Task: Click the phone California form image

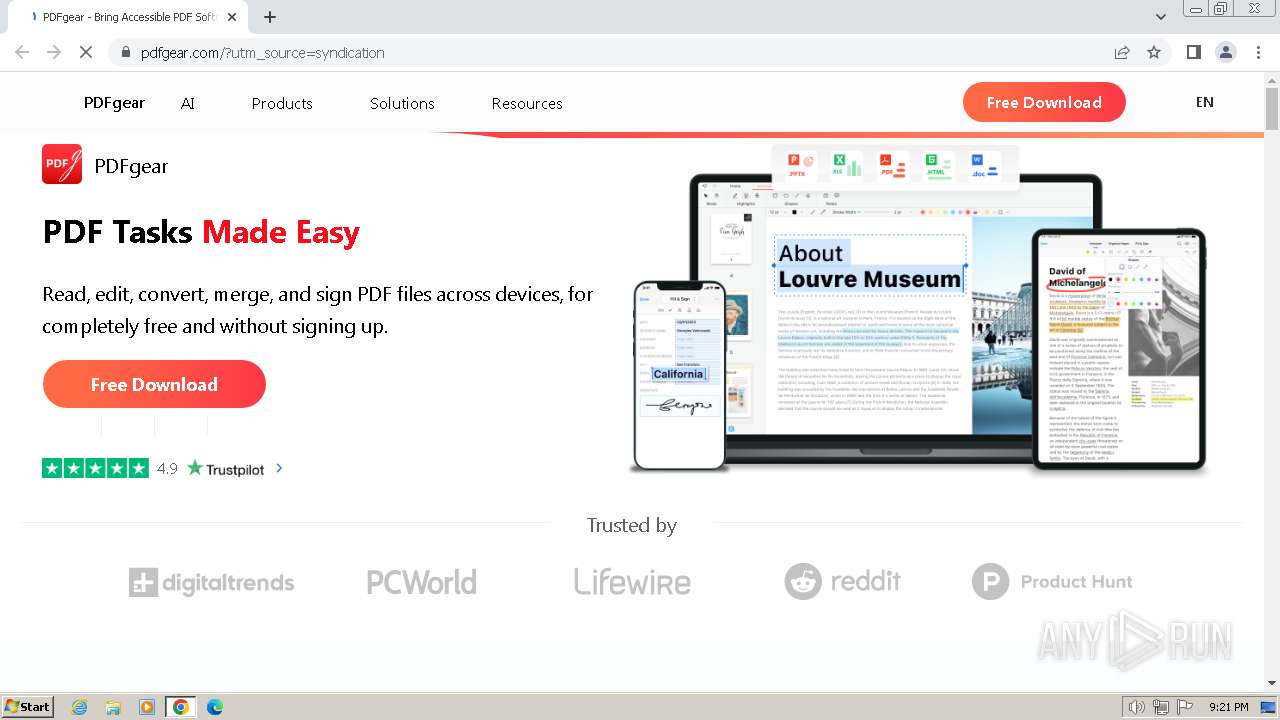Action: pyautogui.click(x=680, y=376)
